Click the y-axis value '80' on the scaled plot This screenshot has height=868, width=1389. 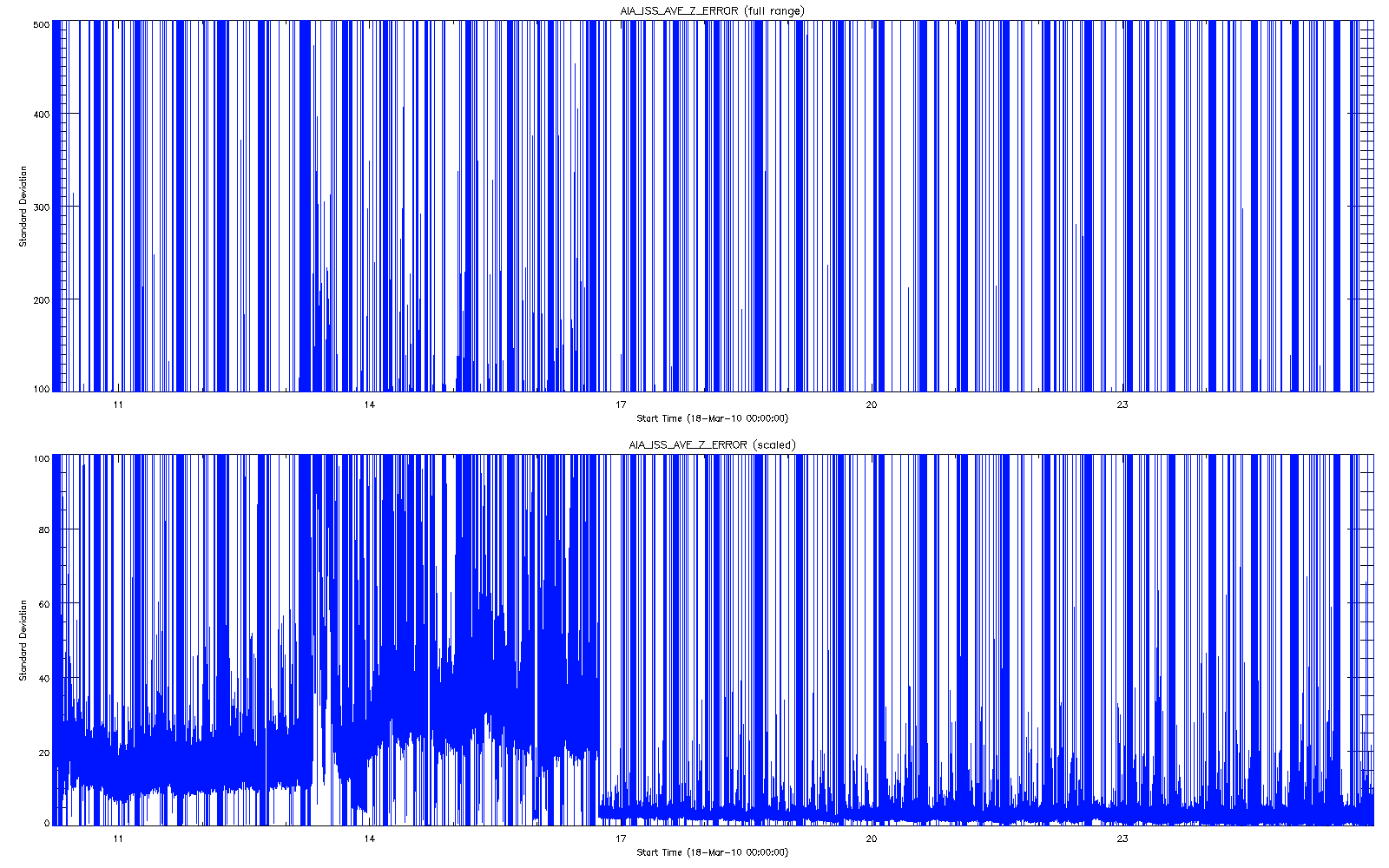(x=44, y=529)
